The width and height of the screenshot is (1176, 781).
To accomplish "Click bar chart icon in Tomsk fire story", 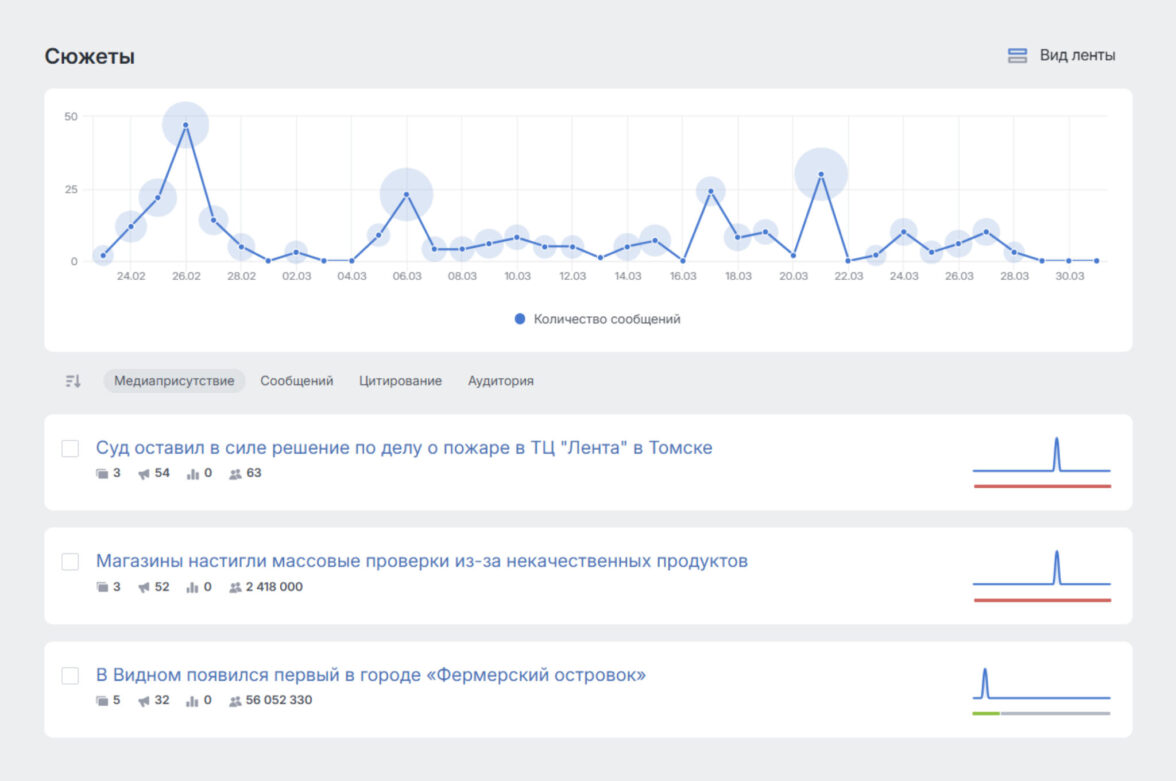I will [x=193, y=474].
